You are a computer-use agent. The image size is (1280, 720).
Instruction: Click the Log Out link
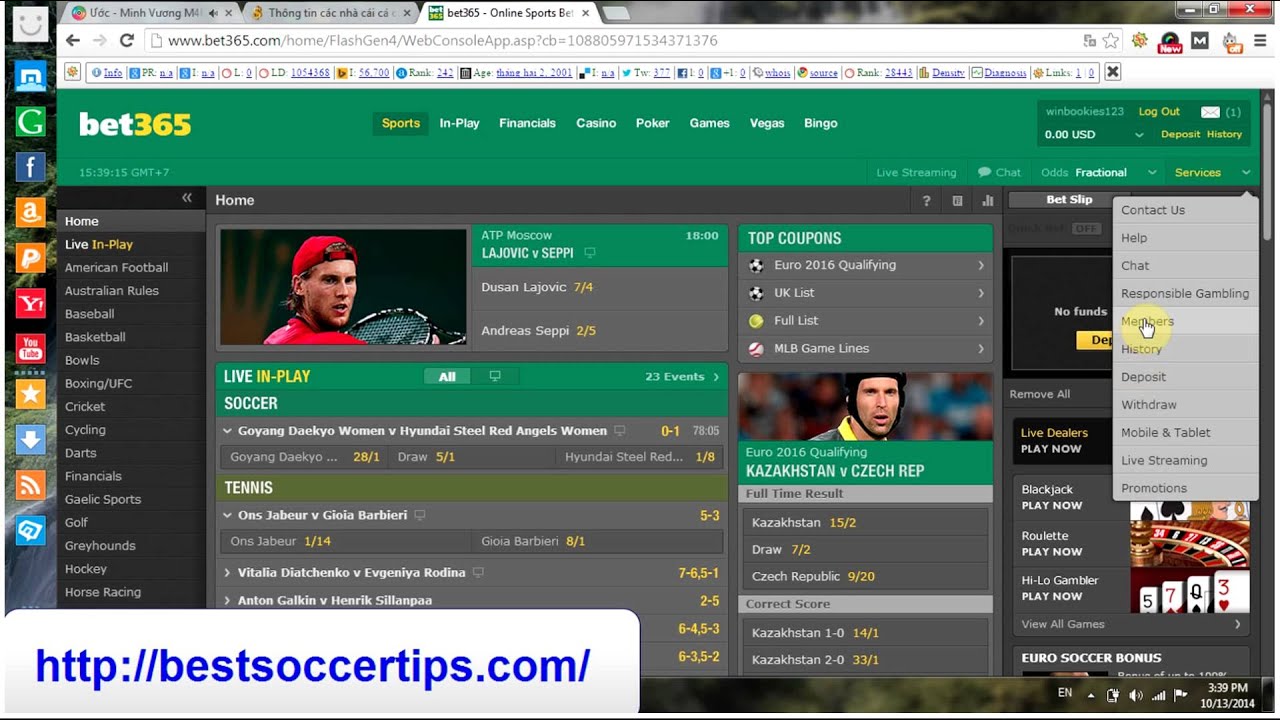[x=1159, y=112]
